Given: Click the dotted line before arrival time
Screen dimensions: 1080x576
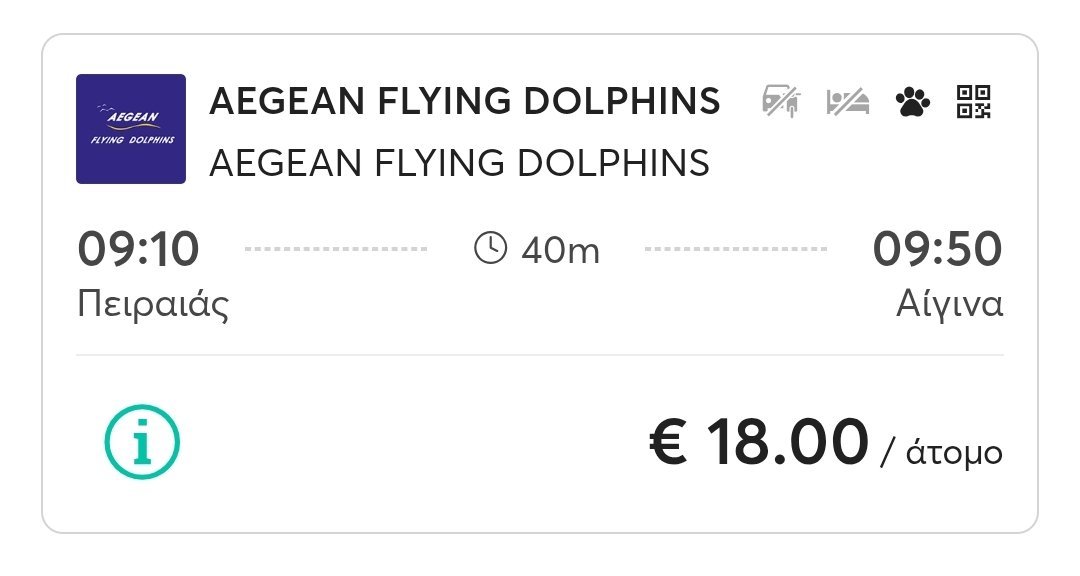Looking at the screenshot, I should [736, 249].
